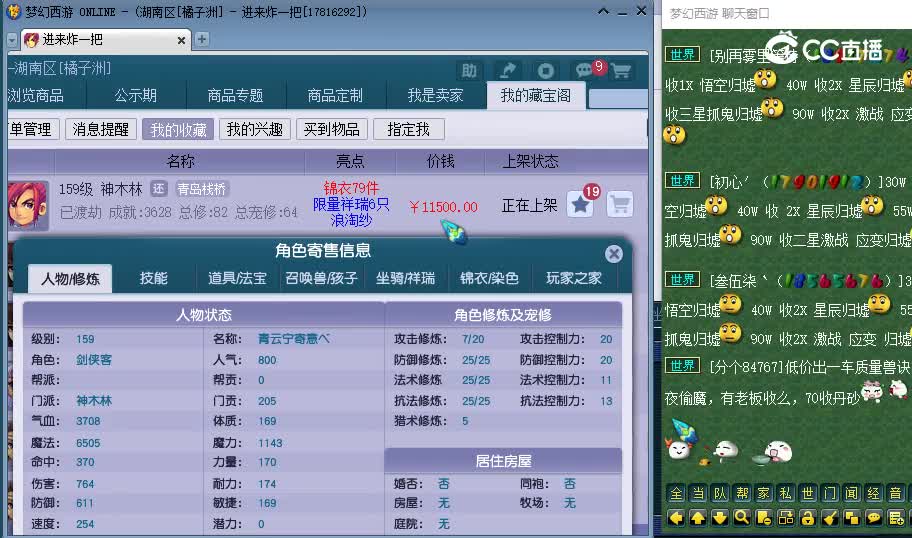This screenshot has height=538, width=912.
Task: Click the up arrow icon in the chat toolbar
Action: pos(697,517)
